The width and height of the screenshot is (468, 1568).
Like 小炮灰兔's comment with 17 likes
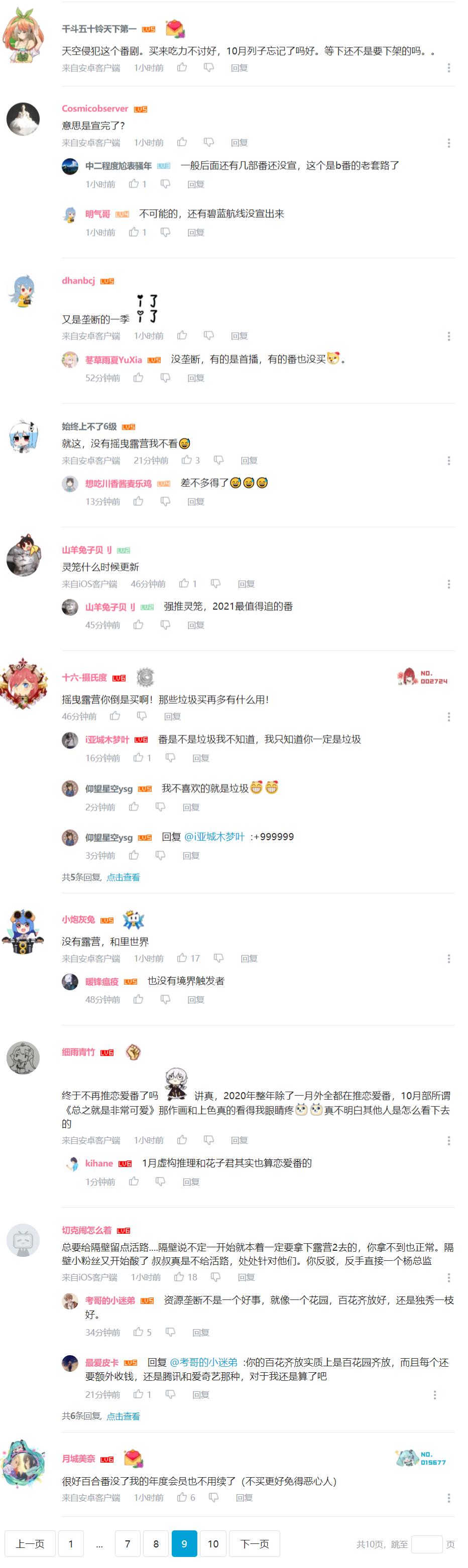181,958
